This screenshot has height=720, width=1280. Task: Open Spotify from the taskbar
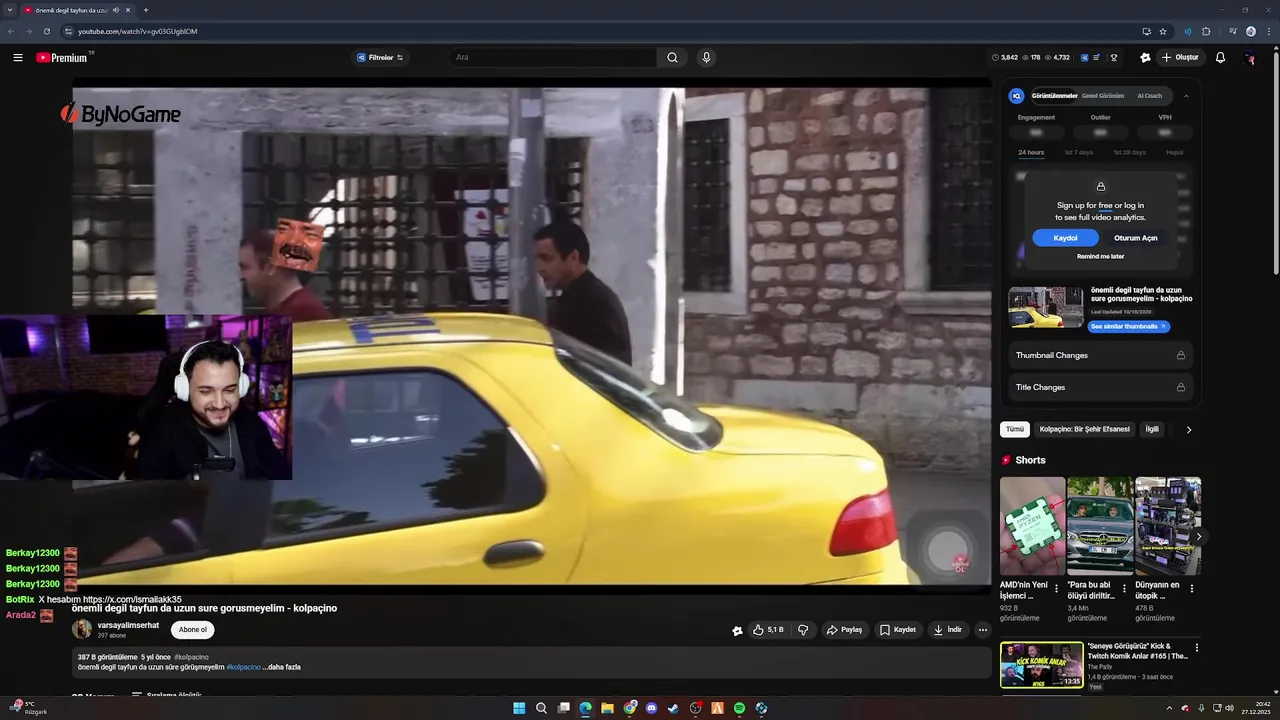[x=739, y=708]
